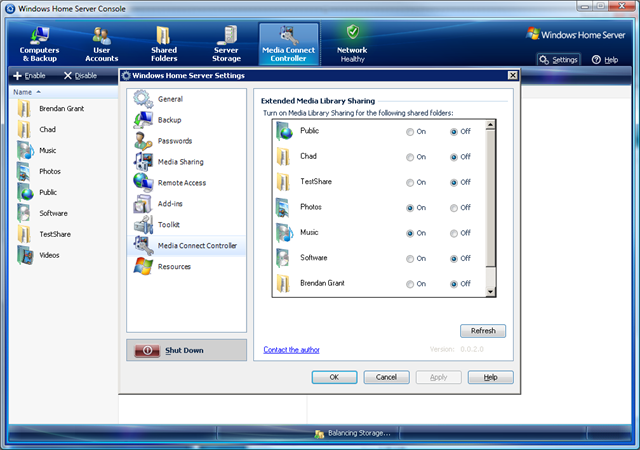
Task: Open Add-ins settings category
Action: point(186,203)
